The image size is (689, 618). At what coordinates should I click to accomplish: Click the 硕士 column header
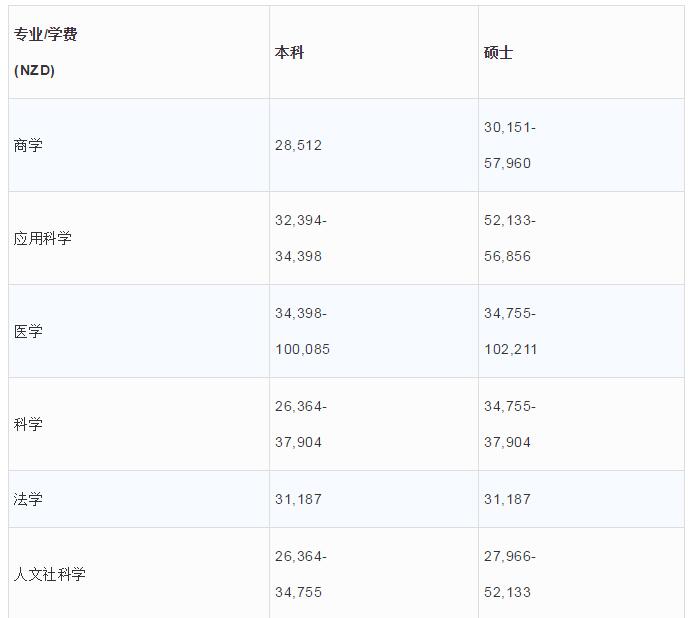[x=498, y=52]
